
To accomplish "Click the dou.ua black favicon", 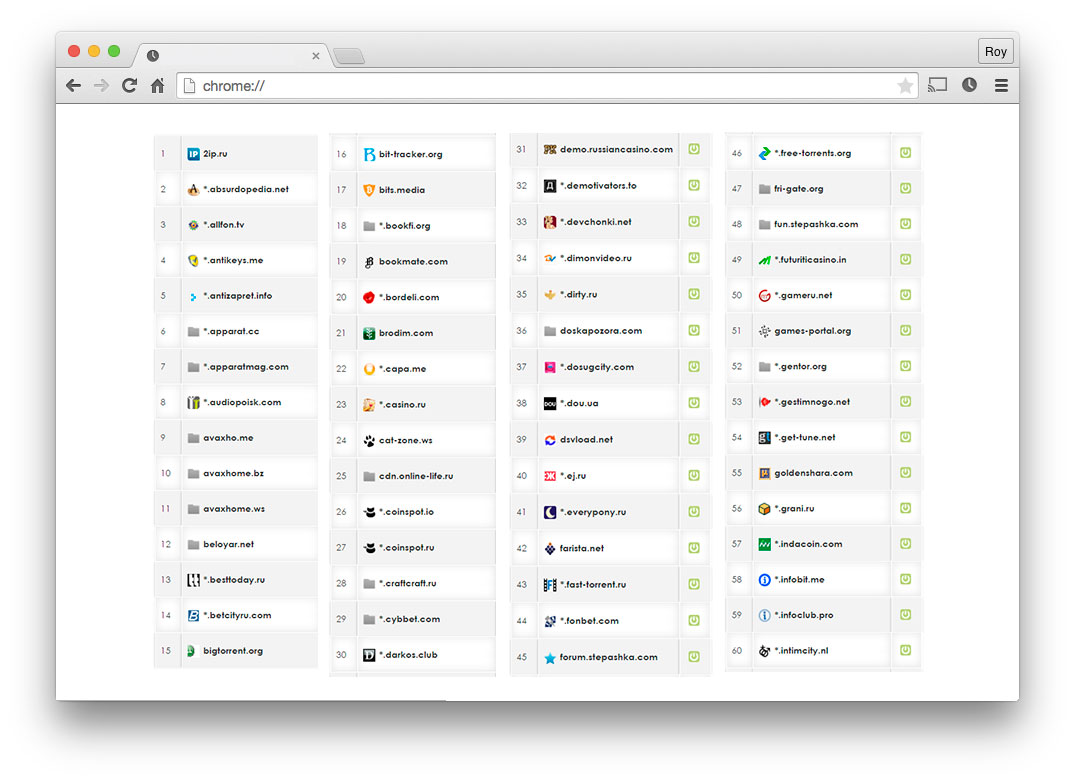I will point(550,403).
